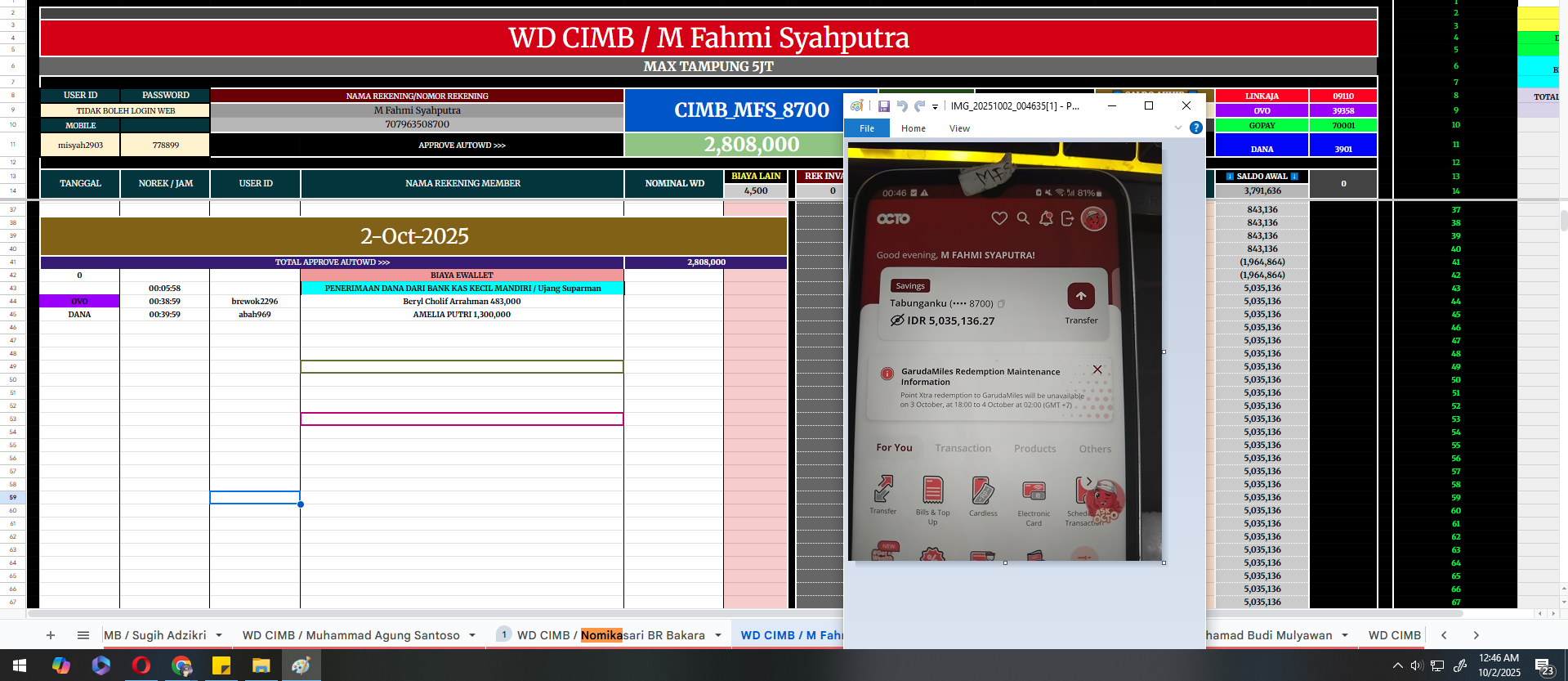Redo the last Paint action

tap(919, 106)
